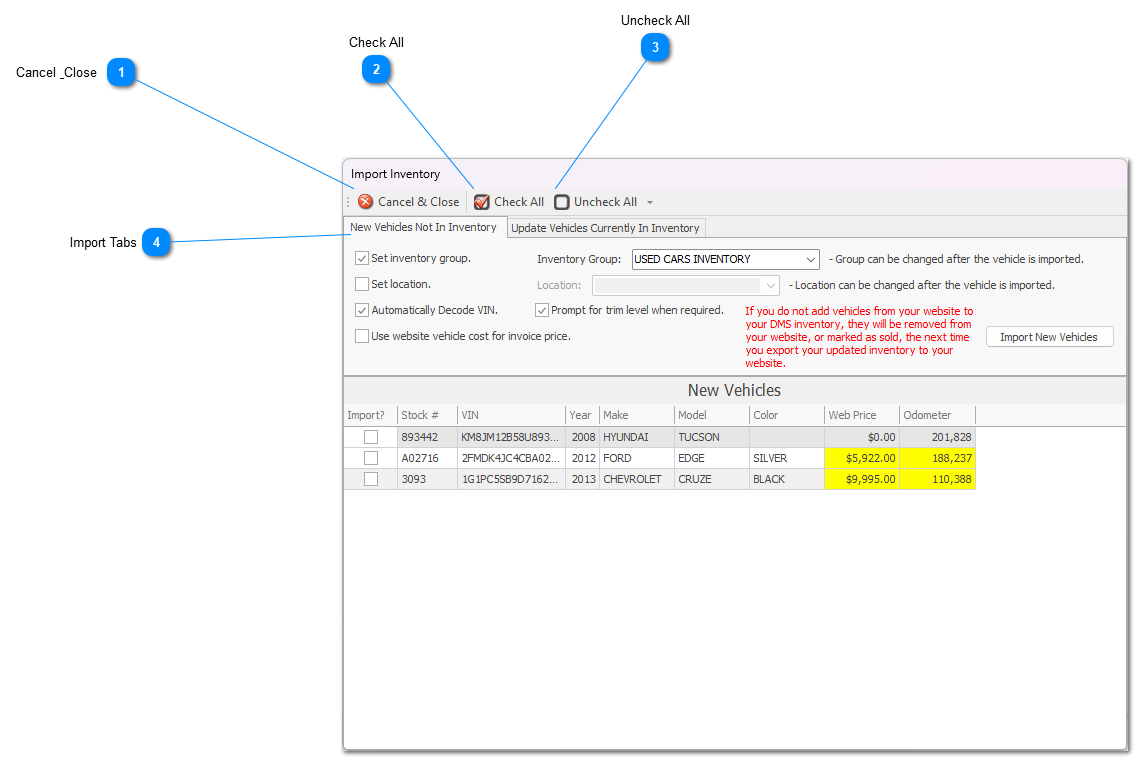1137x760 pixels.
Task: Click the Make column header
Action: pos(637,415)
